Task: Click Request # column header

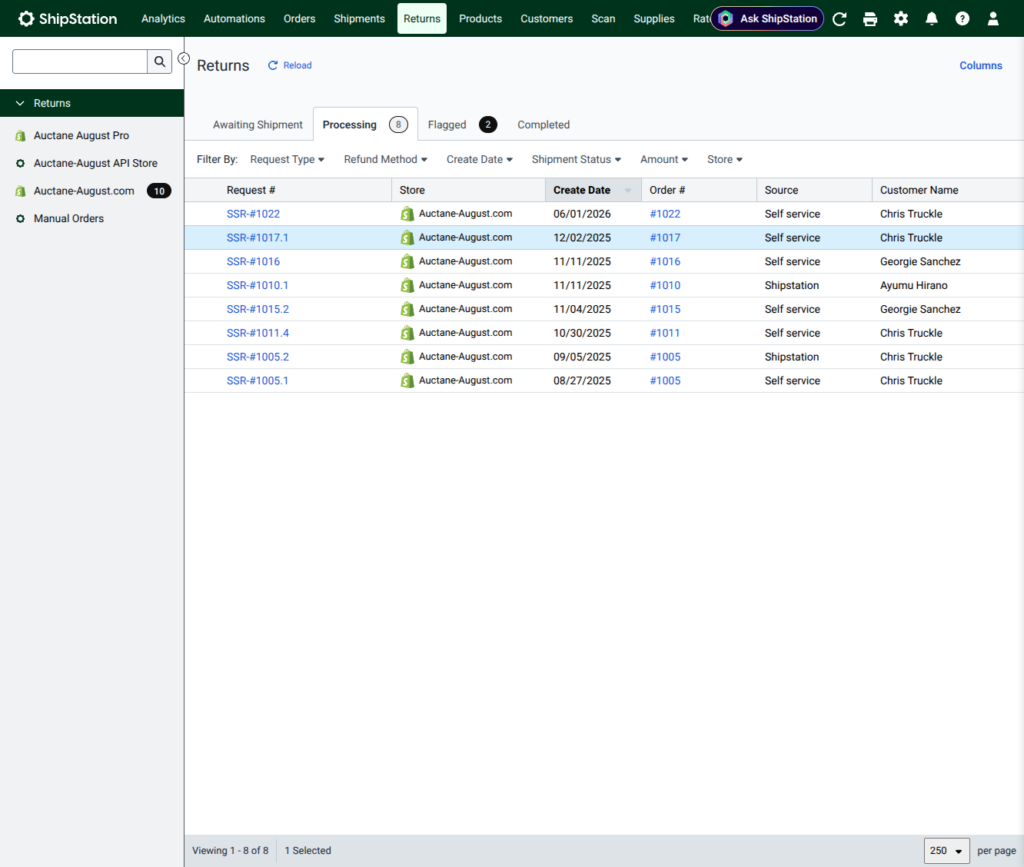Action: pyautogui.click(x=251, y=190)
